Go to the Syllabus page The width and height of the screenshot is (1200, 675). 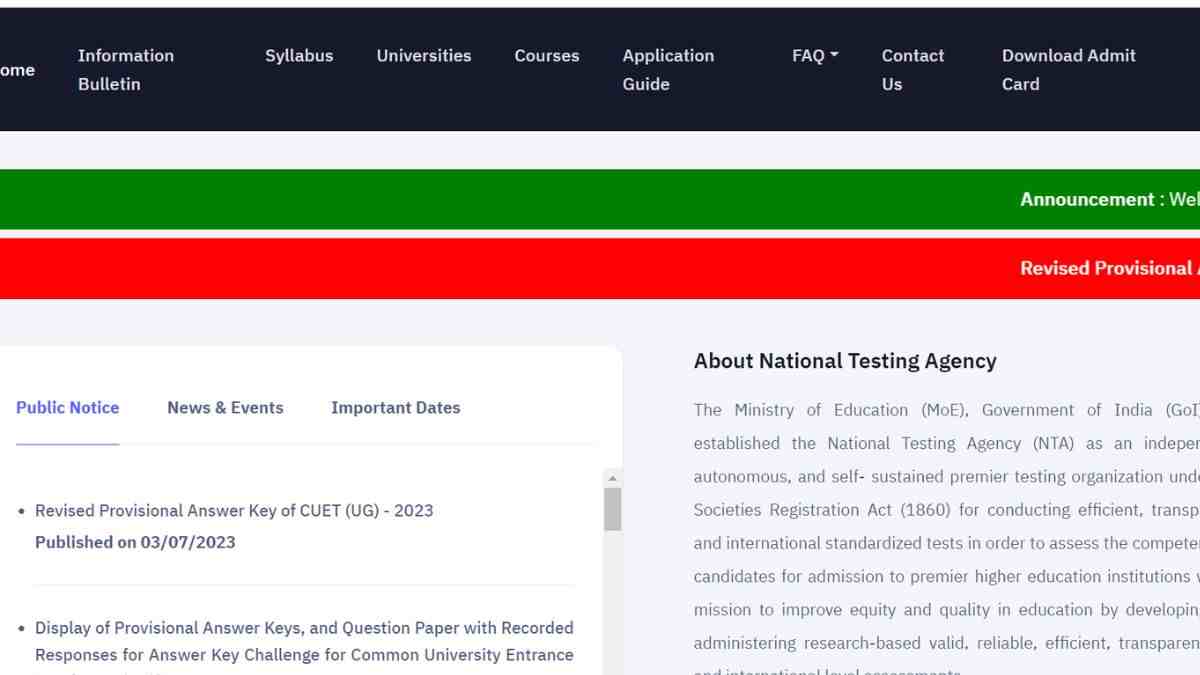[299, 56]
